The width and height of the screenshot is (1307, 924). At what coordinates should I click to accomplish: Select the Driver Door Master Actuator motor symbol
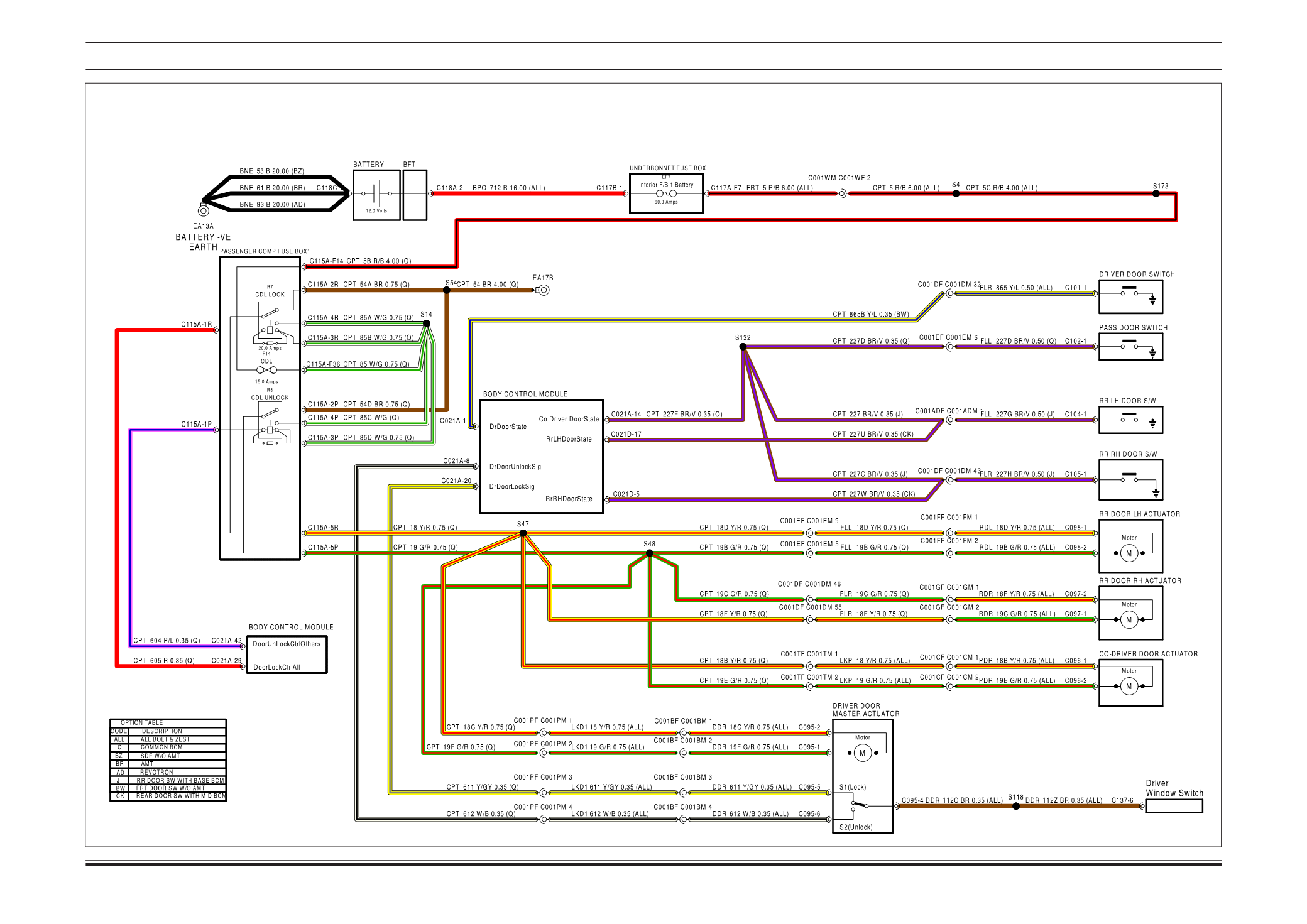click(862, 753)
